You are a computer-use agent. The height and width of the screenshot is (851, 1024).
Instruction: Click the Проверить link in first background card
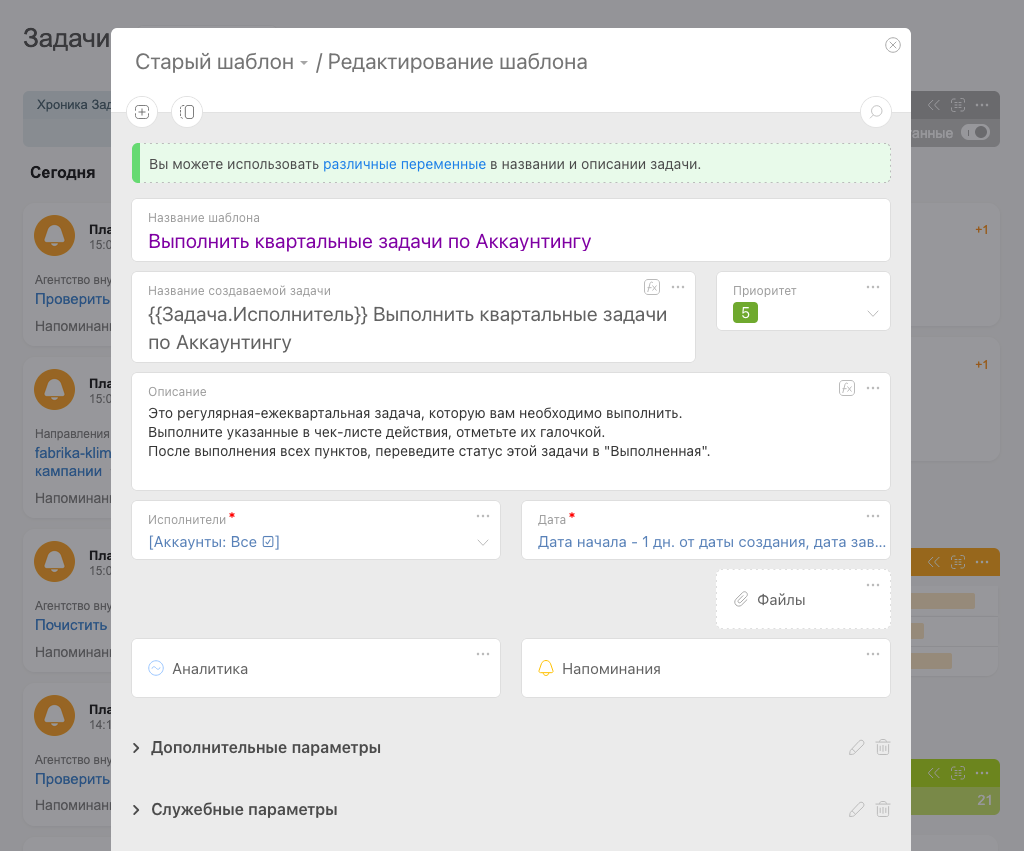pos(72,298)
